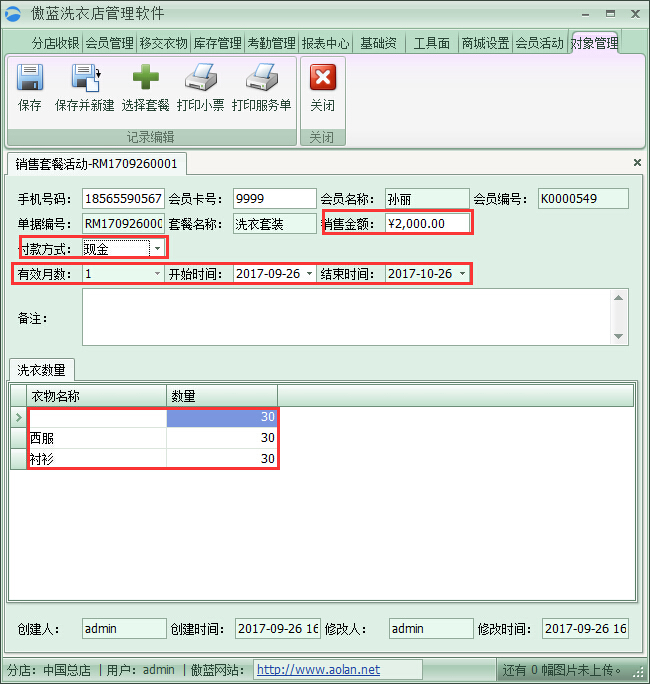650x684 pixels.
Task: Click the remarks scrollbar down arrow
Action: tap(618, 336)
